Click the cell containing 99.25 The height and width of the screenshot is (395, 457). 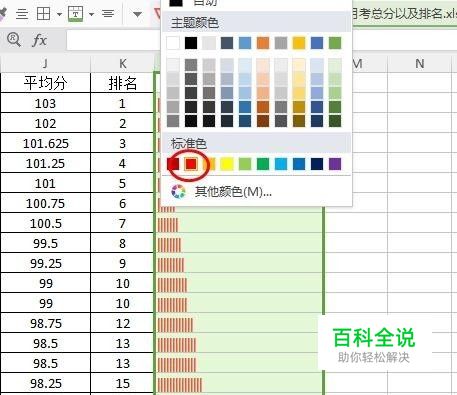tap(45, 263)
